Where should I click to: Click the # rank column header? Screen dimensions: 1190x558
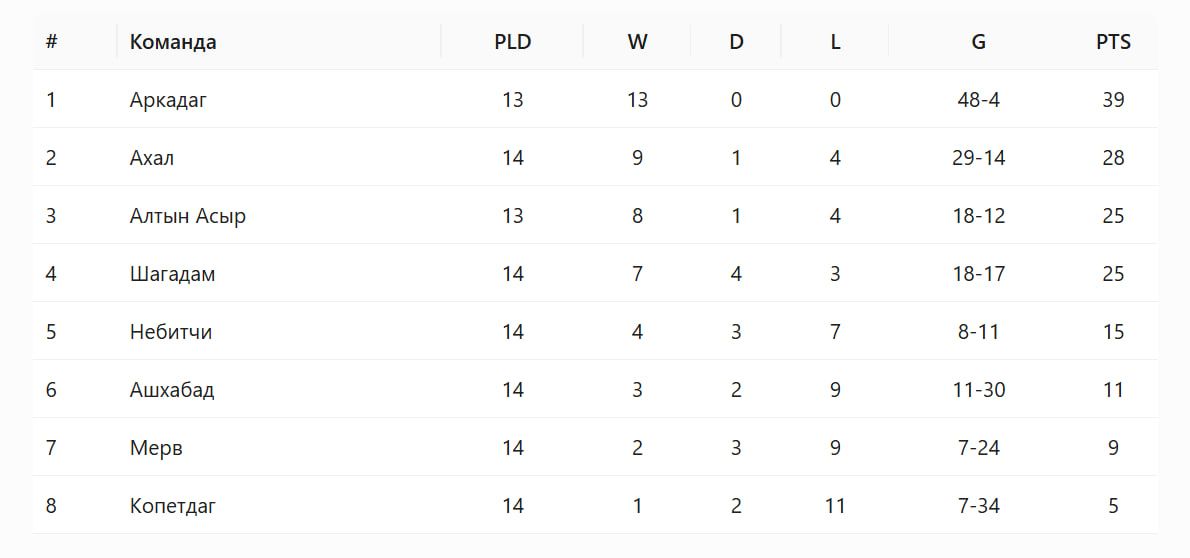click(x=52, y=42)
